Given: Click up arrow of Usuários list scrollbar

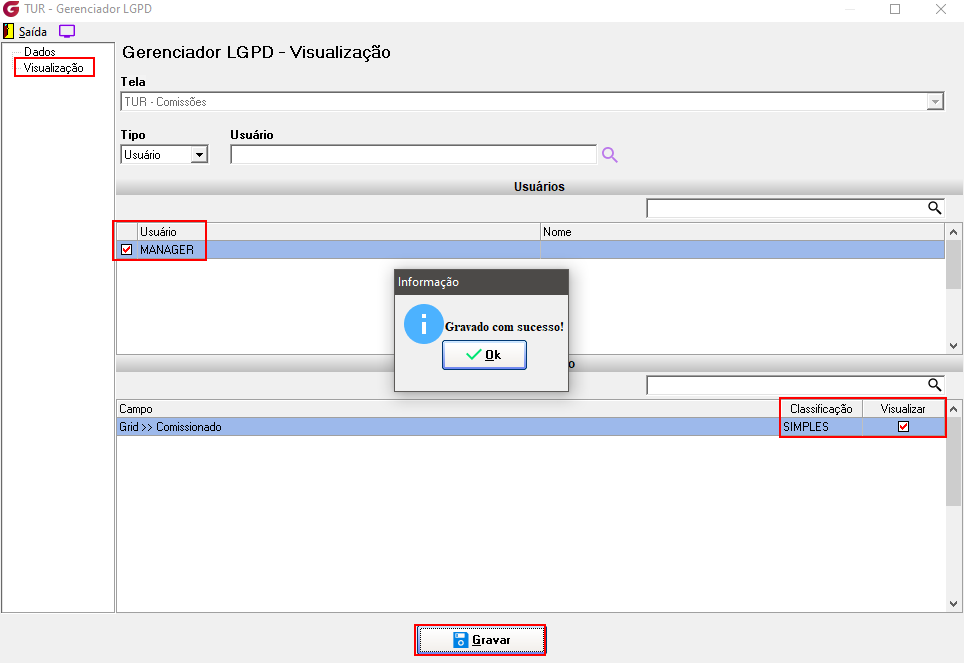Looking at the screenshot, I should click(x=954, y=232).
